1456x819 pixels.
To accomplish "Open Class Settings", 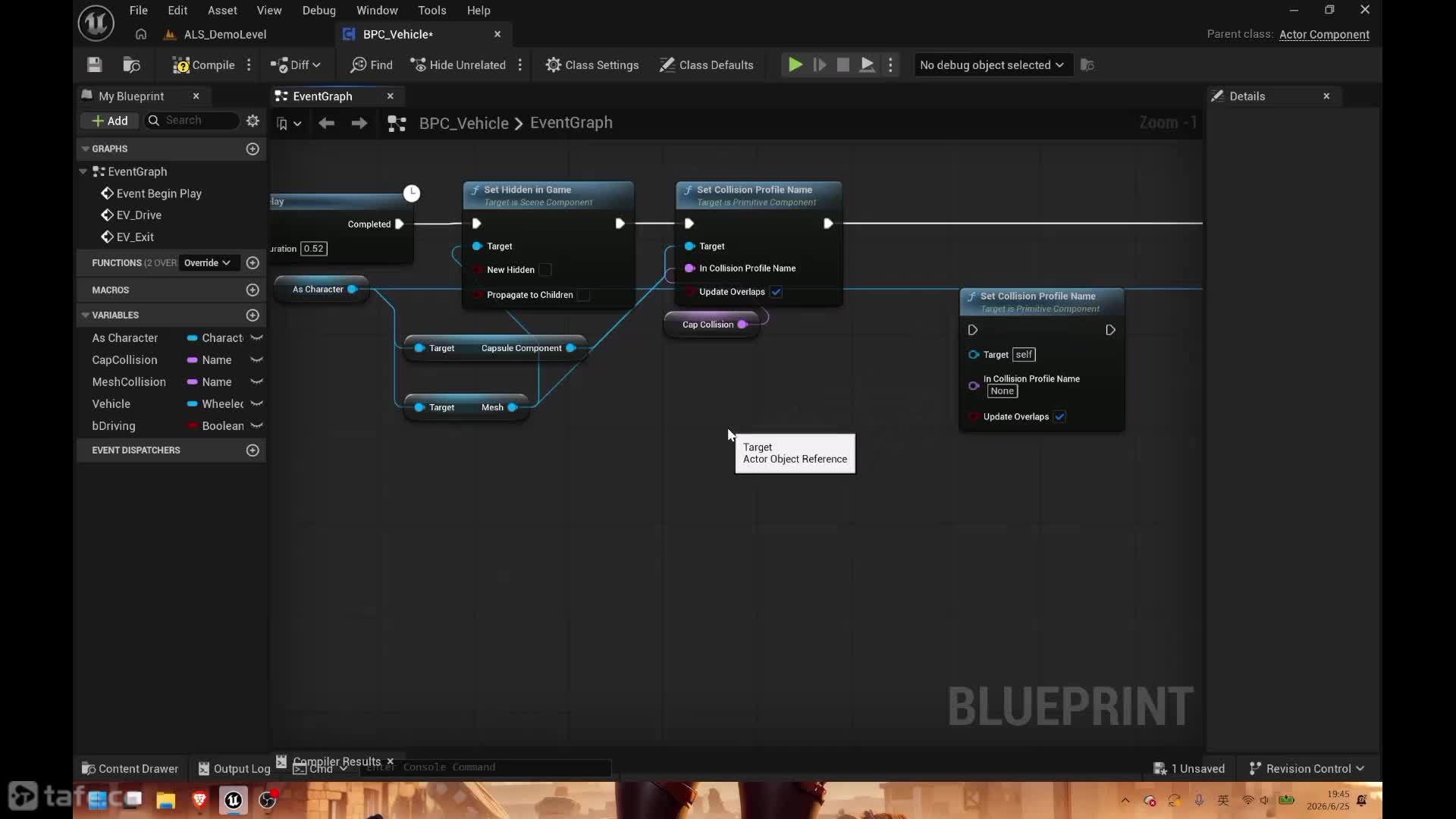I will click(x=592, y=65).
